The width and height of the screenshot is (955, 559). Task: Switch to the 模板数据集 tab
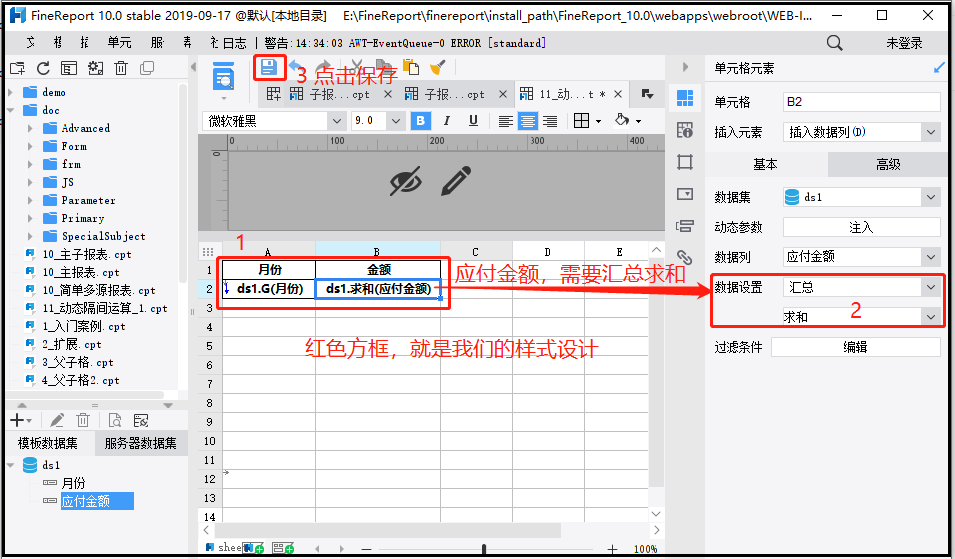click(x=48, y=443)
